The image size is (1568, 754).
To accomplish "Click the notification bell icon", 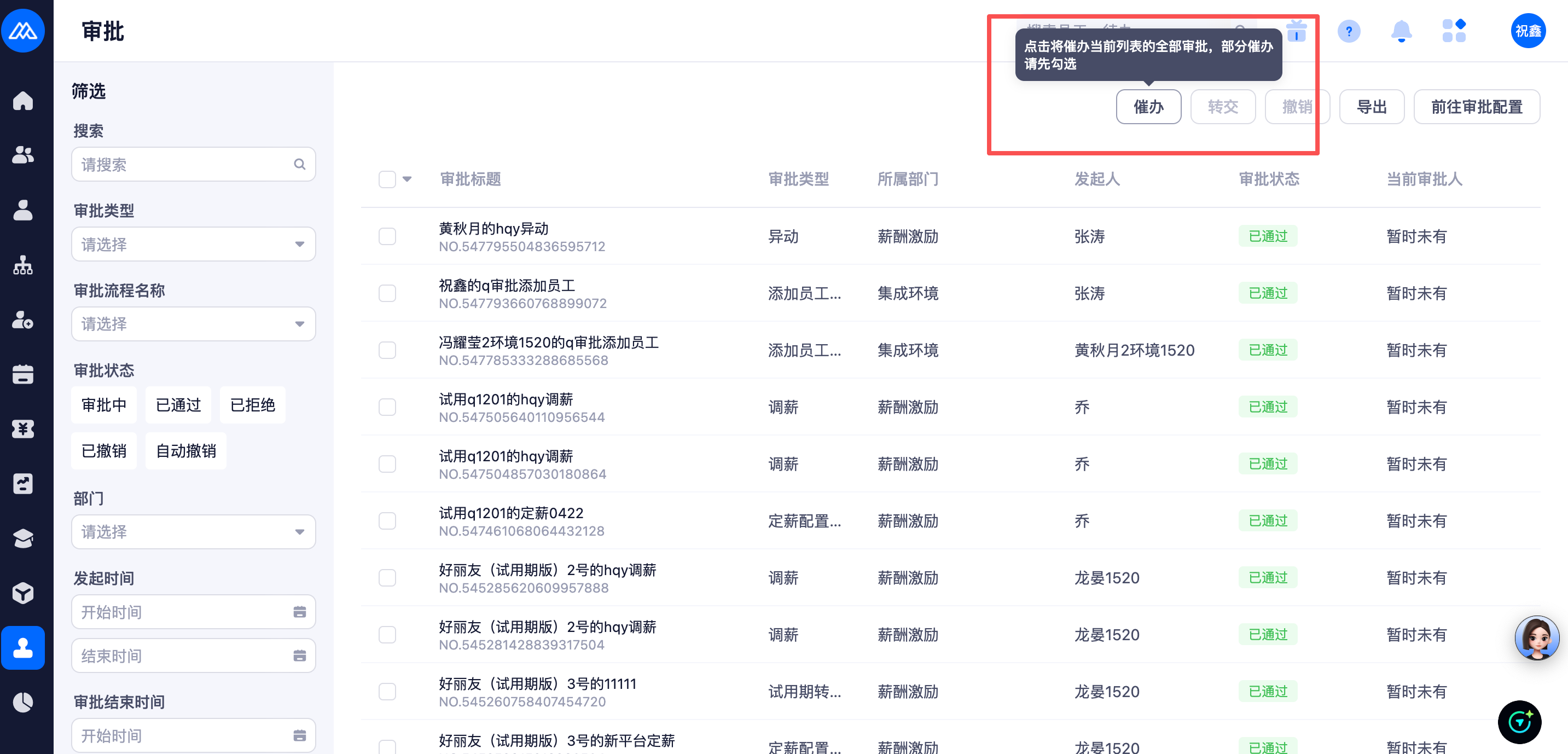I will [x=1401, y=31].
